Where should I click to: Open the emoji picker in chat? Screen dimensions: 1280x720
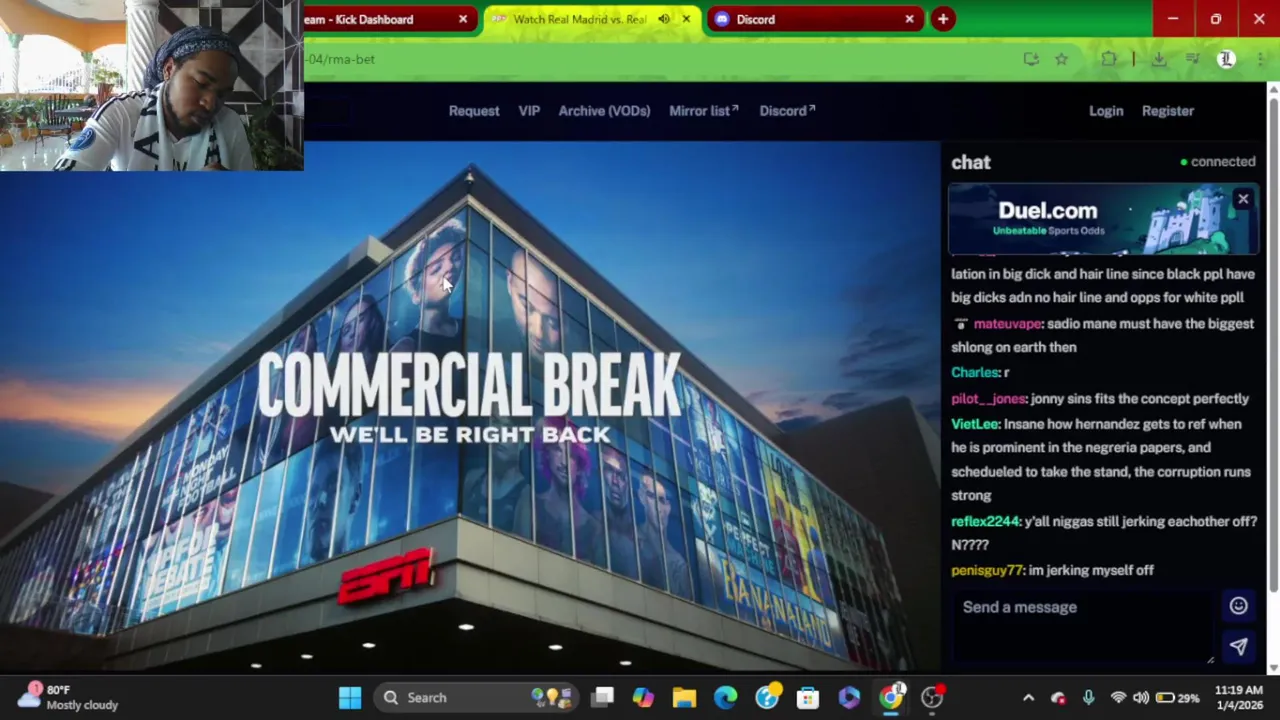1238,605
